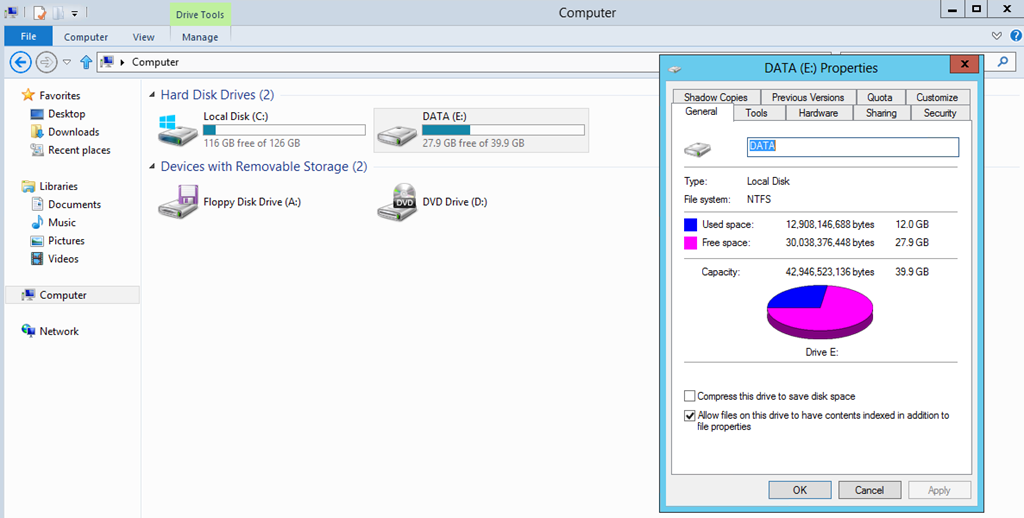Click the Computer address bar path
1024x518 pixels.
pyautogui.click(x=155, y=62)
